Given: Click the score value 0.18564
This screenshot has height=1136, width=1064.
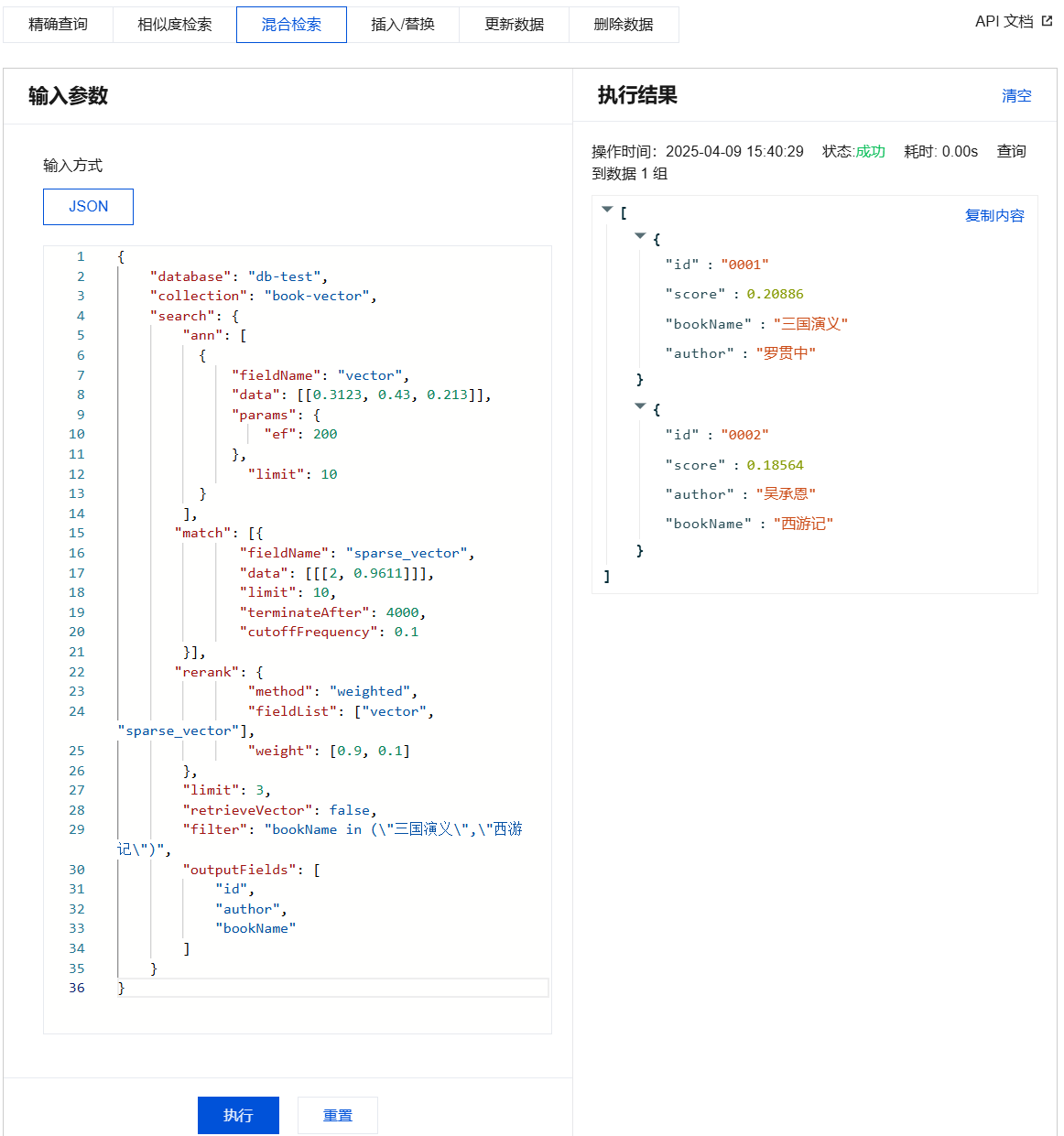Looking at the screenshot, I should (x=775, y=465).
